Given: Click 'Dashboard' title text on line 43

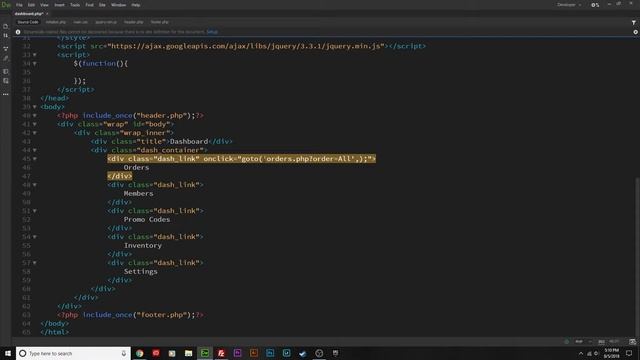Looking at the screenshot, I should (189, 142).
